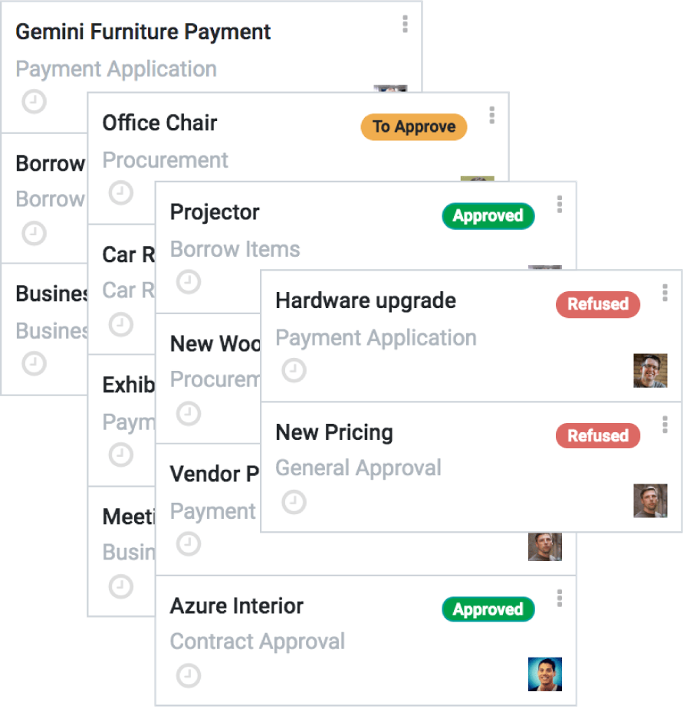Click user avatar on Hardware upgrade card
690x715 pixels.
coord(650,371)
